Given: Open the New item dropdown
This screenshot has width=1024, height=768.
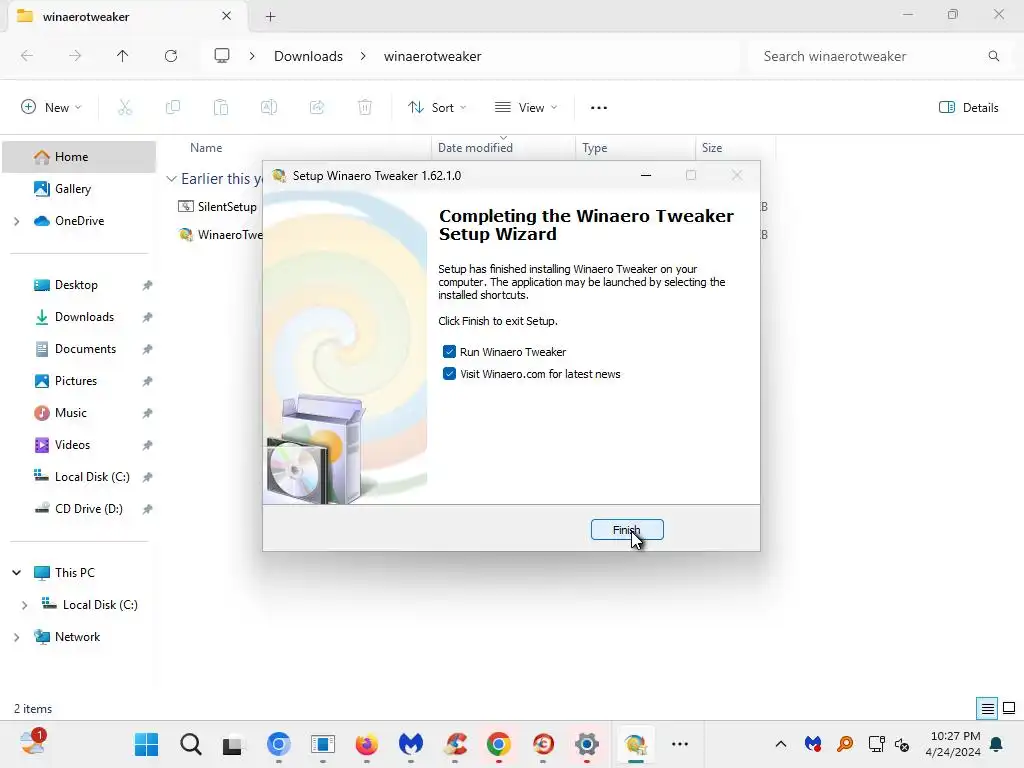Looking at the screenshot, I should [x=51, y=108].
